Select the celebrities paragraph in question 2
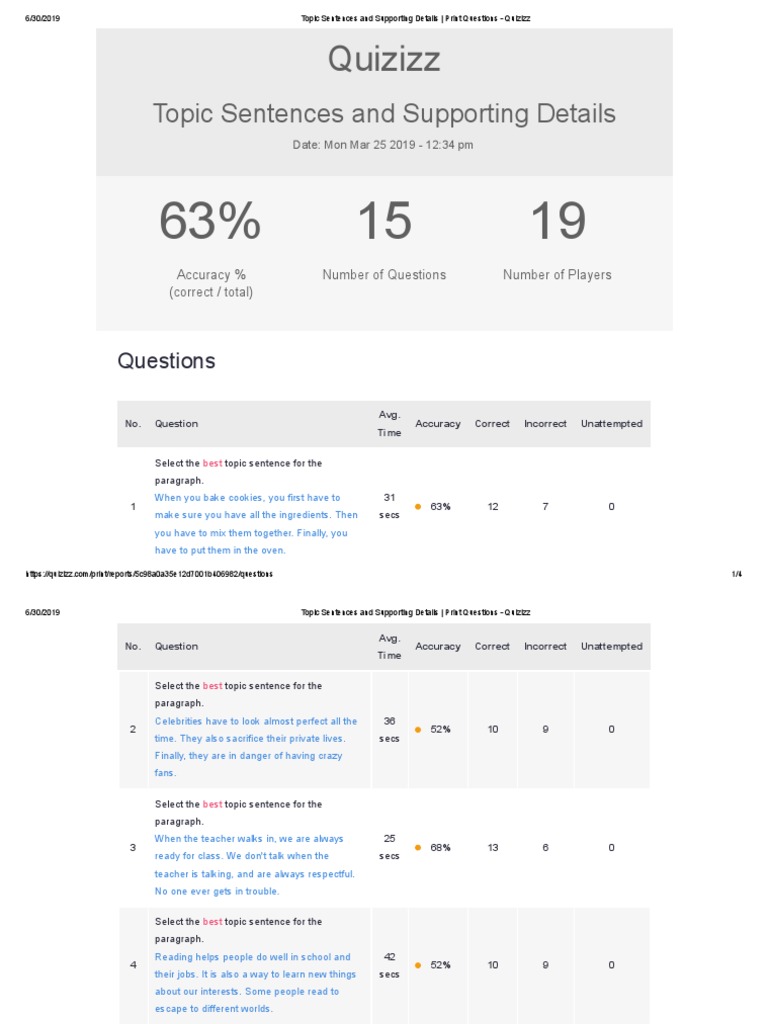Image resolution: width=768 pixels, height=1024 pixels. tap(255, 747)
